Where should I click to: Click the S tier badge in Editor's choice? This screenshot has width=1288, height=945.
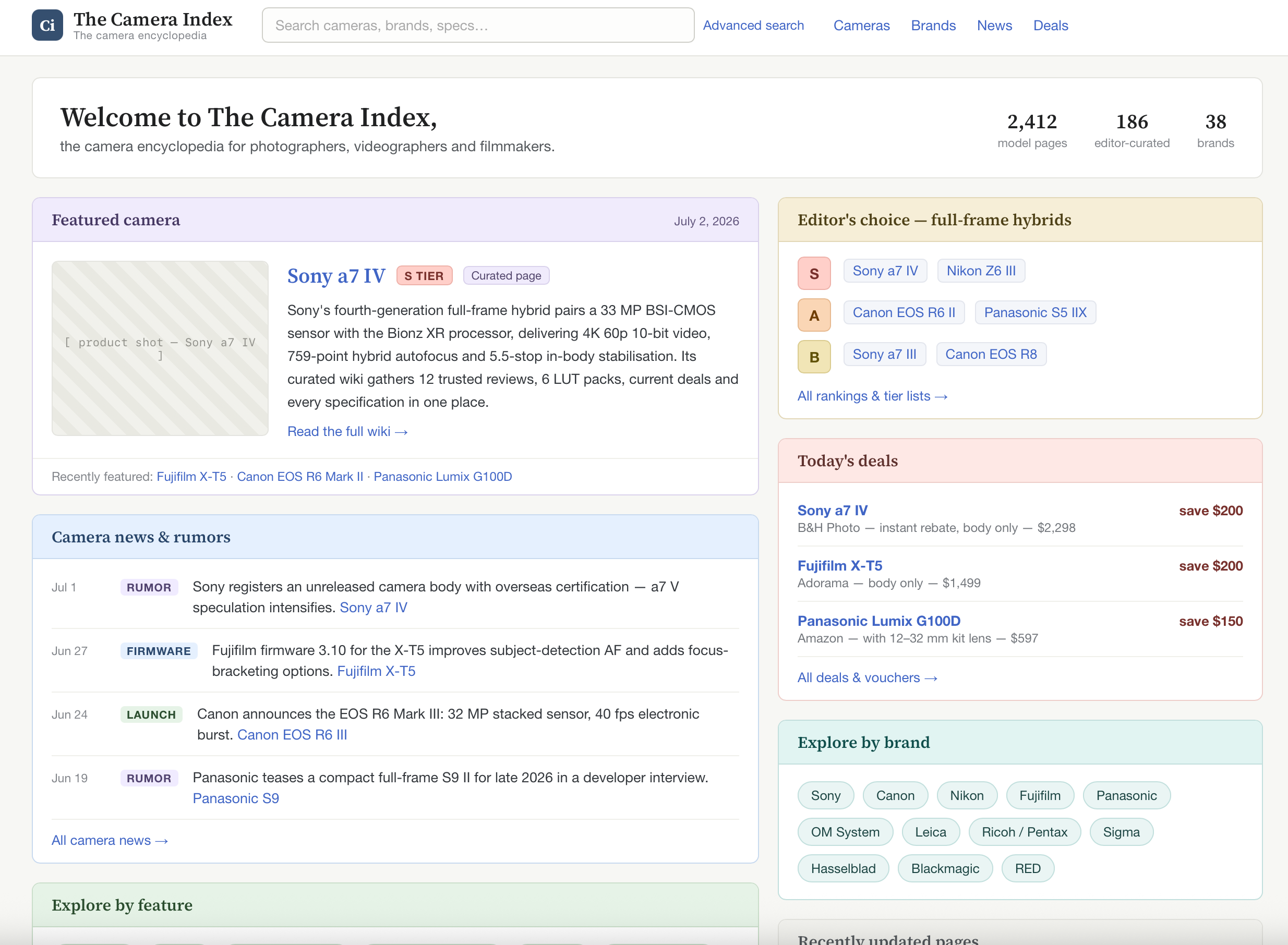tap(814, 273)
